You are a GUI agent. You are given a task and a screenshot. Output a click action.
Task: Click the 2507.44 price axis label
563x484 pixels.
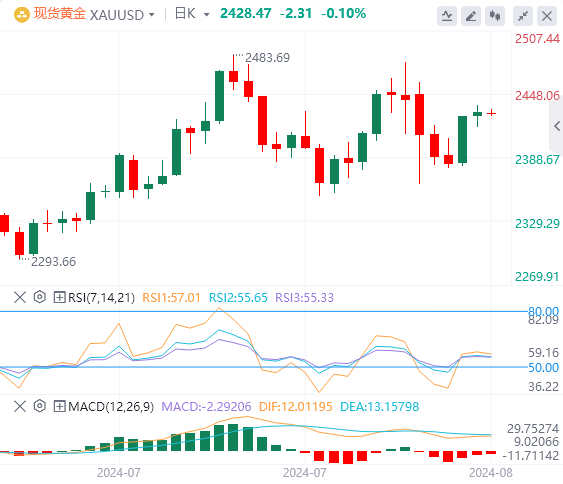click(x=537, y=39)
